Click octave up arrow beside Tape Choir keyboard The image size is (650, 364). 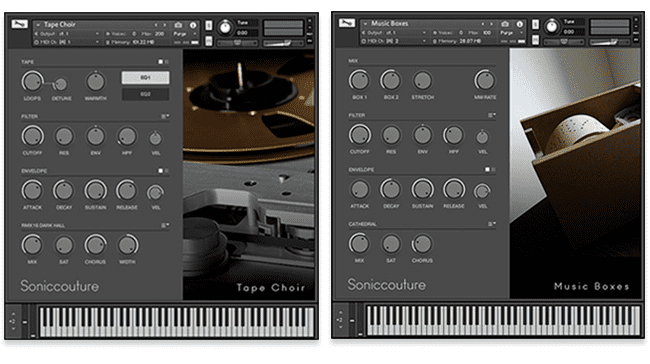tap(13, 314)
